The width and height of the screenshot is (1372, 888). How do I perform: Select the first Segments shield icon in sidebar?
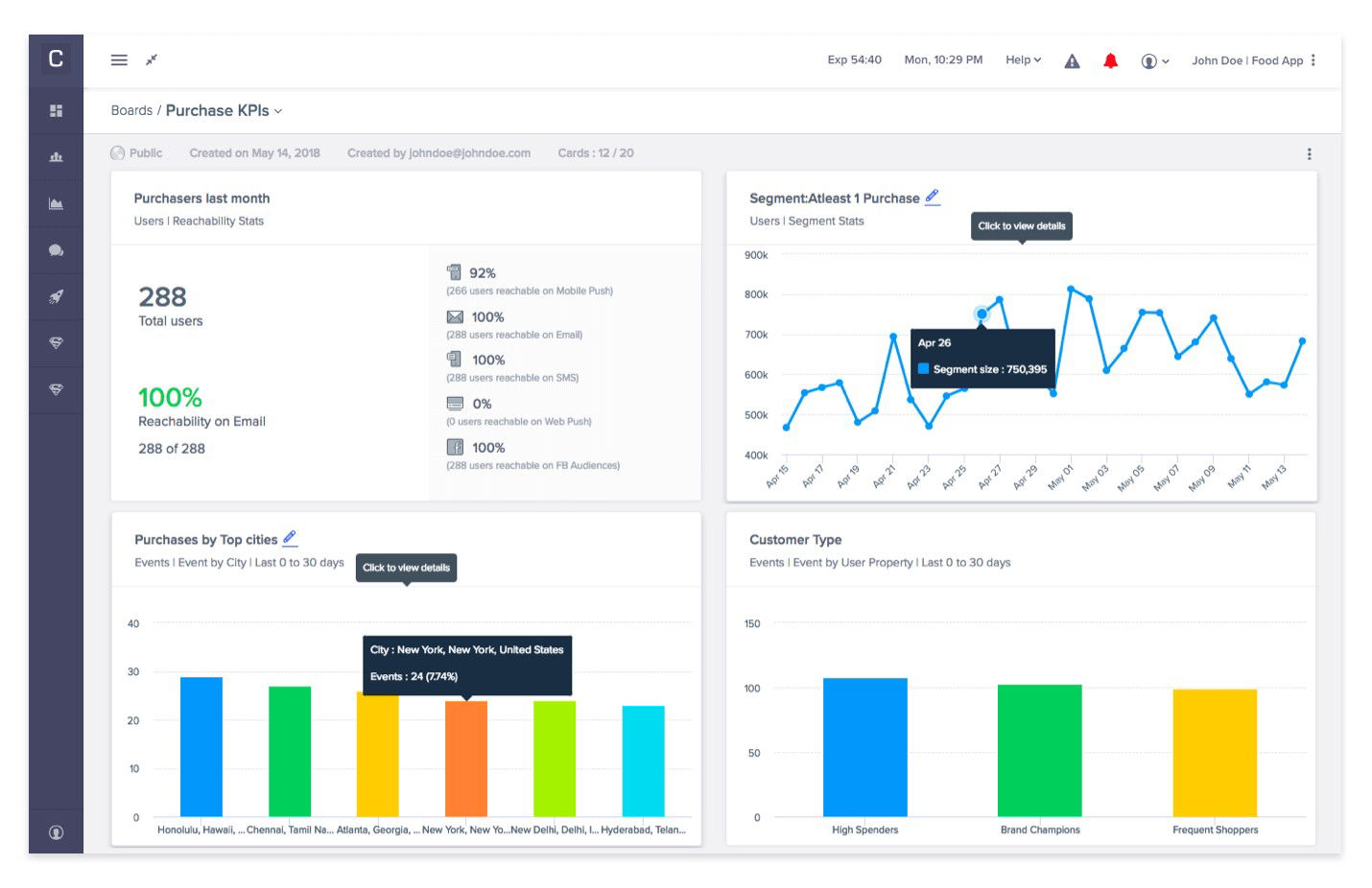tap(56, 342)
